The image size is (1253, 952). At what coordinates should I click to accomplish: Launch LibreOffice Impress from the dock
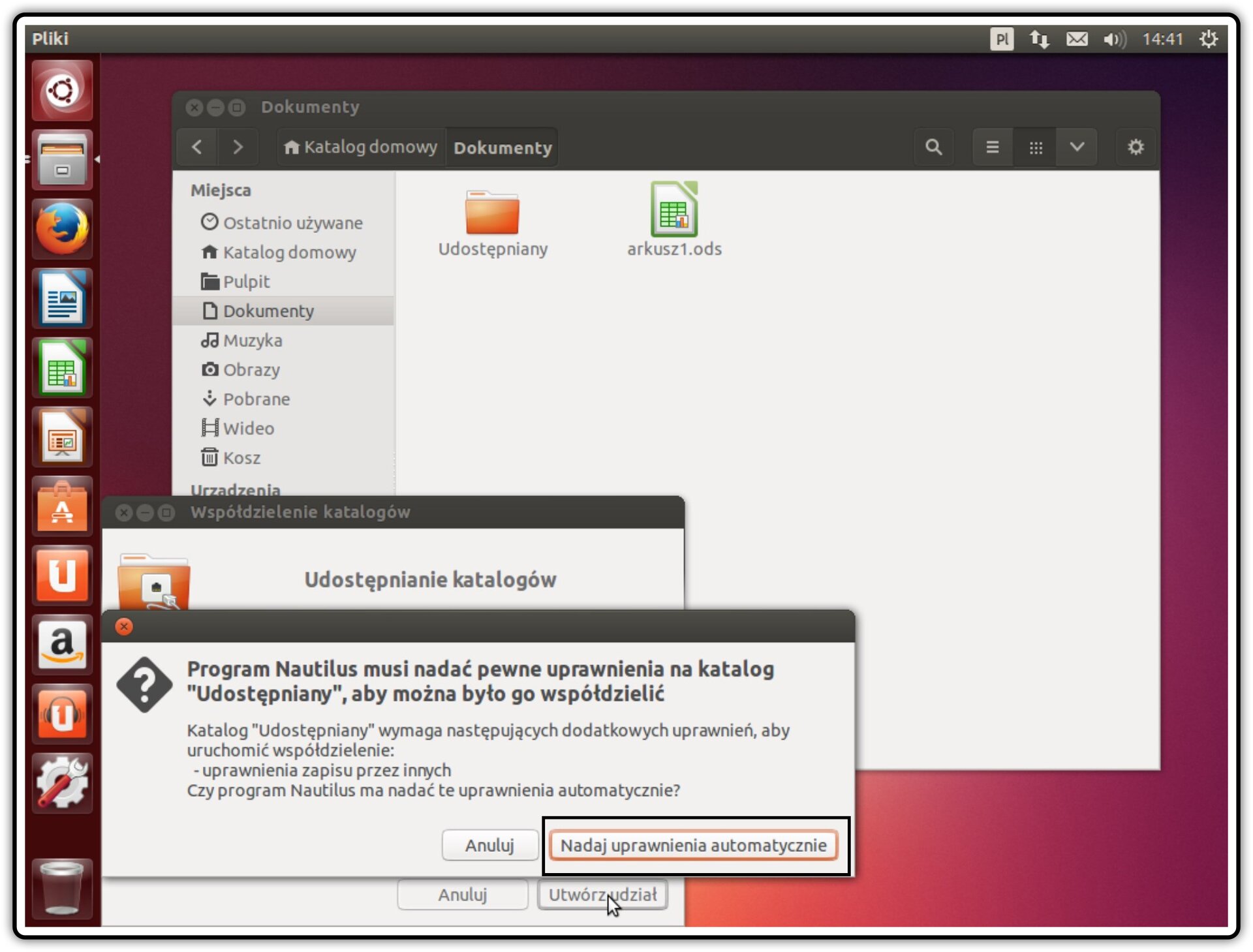[x=62, y=437]
